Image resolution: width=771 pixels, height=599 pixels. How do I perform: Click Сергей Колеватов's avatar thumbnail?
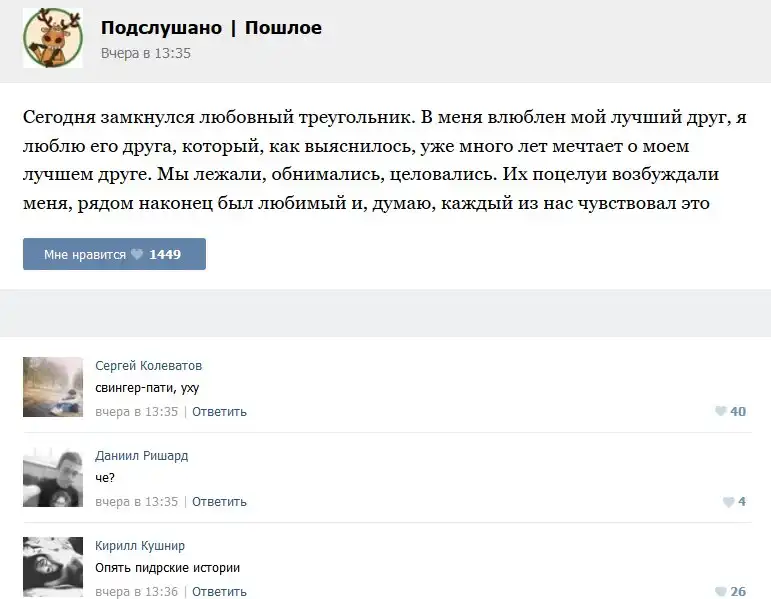click(x=52, y=386)
